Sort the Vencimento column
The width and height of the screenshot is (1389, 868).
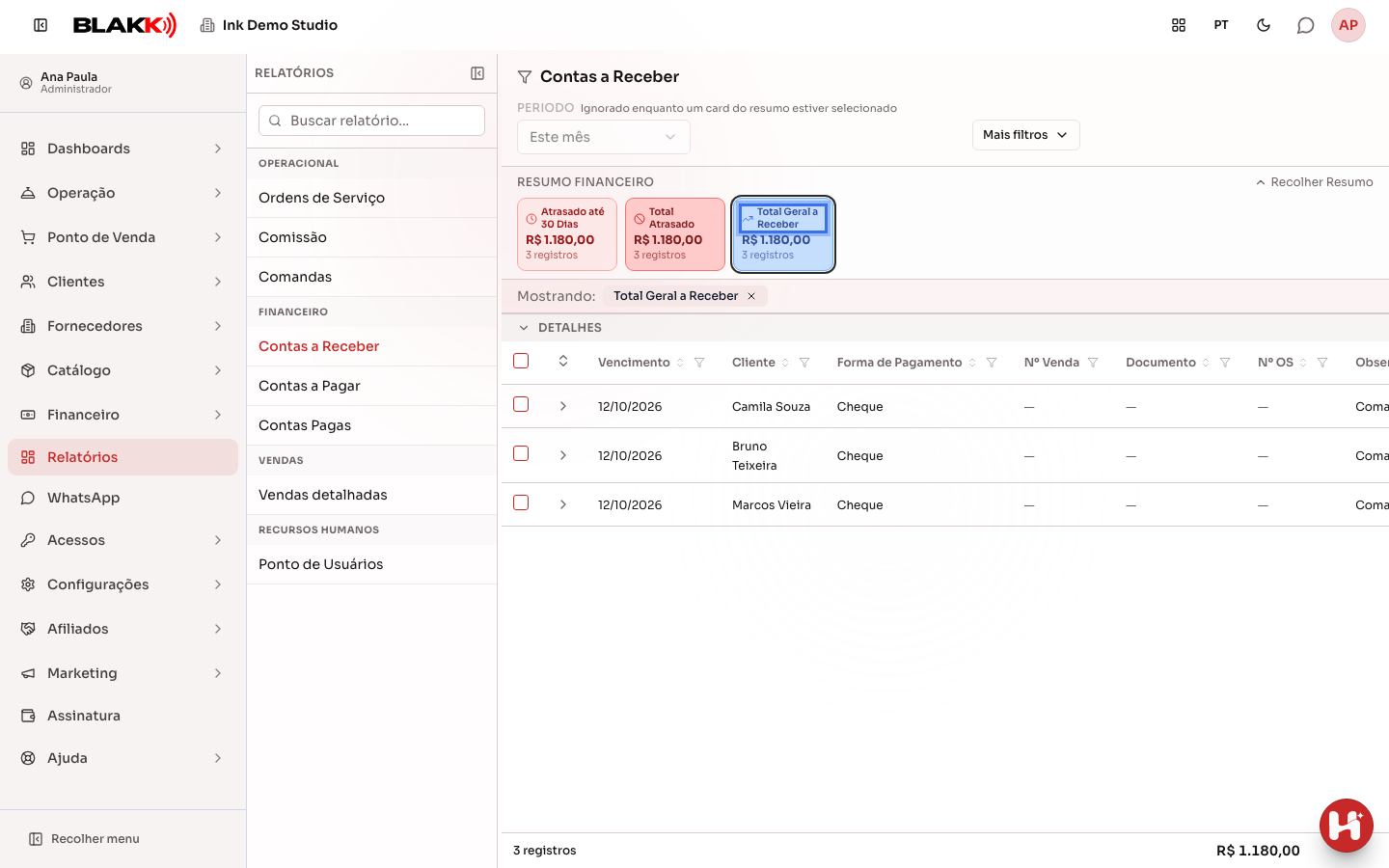click(680, 363)
